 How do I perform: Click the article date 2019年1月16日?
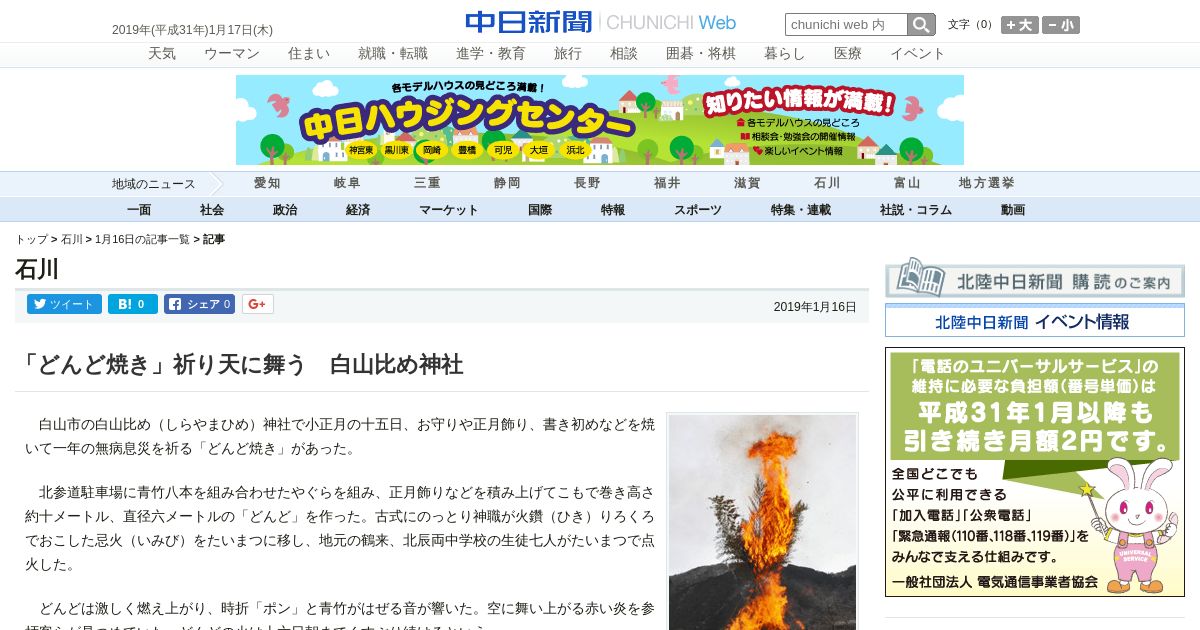pos(815,307)
